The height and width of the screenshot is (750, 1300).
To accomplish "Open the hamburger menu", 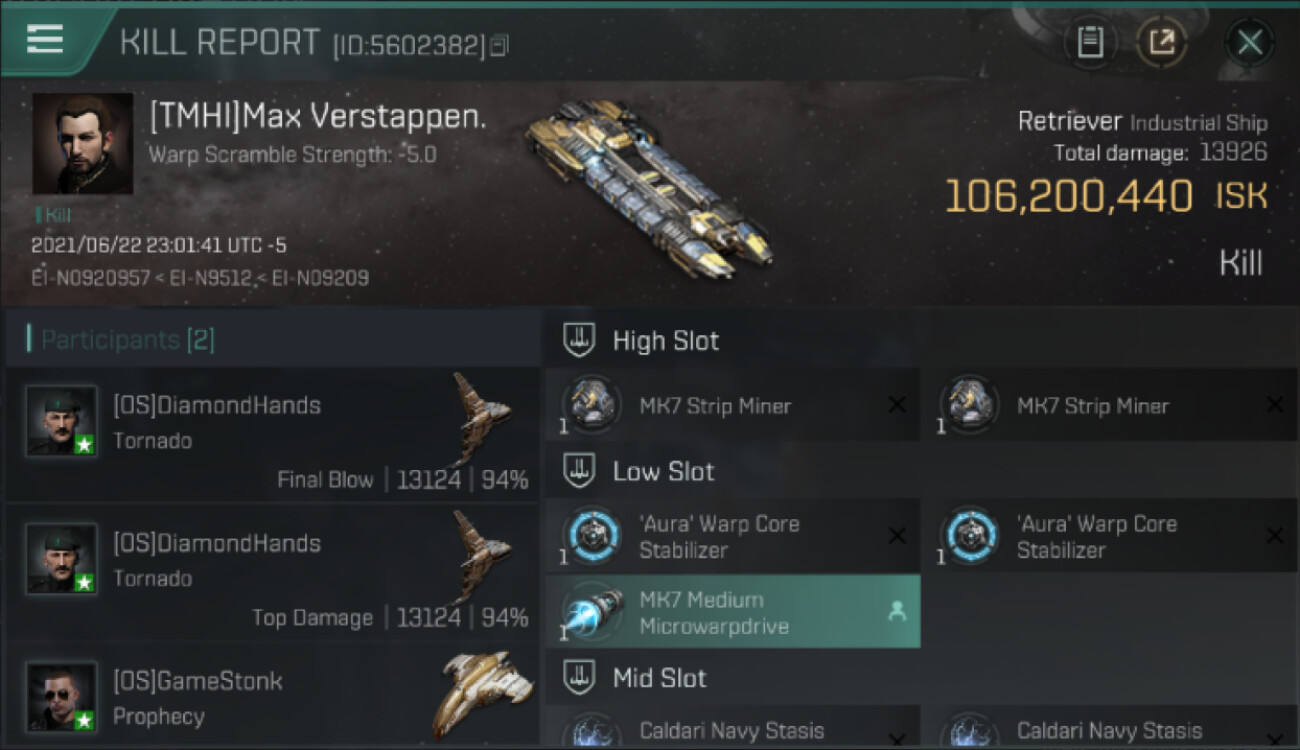I will click(x=45, y=39).
